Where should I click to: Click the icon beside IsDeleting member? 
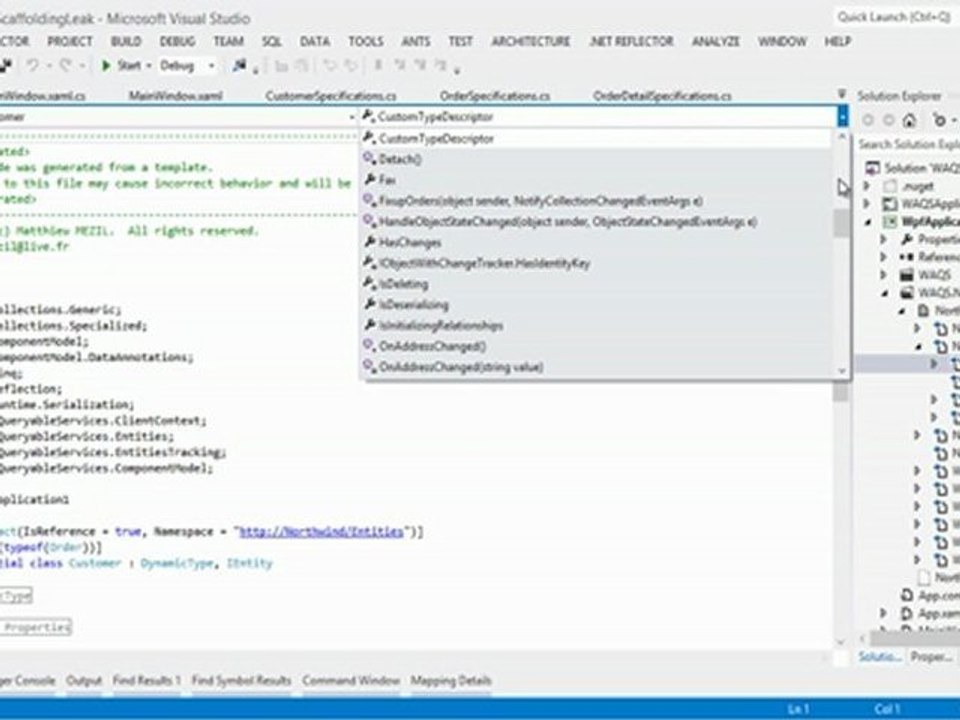coord(370,283)
